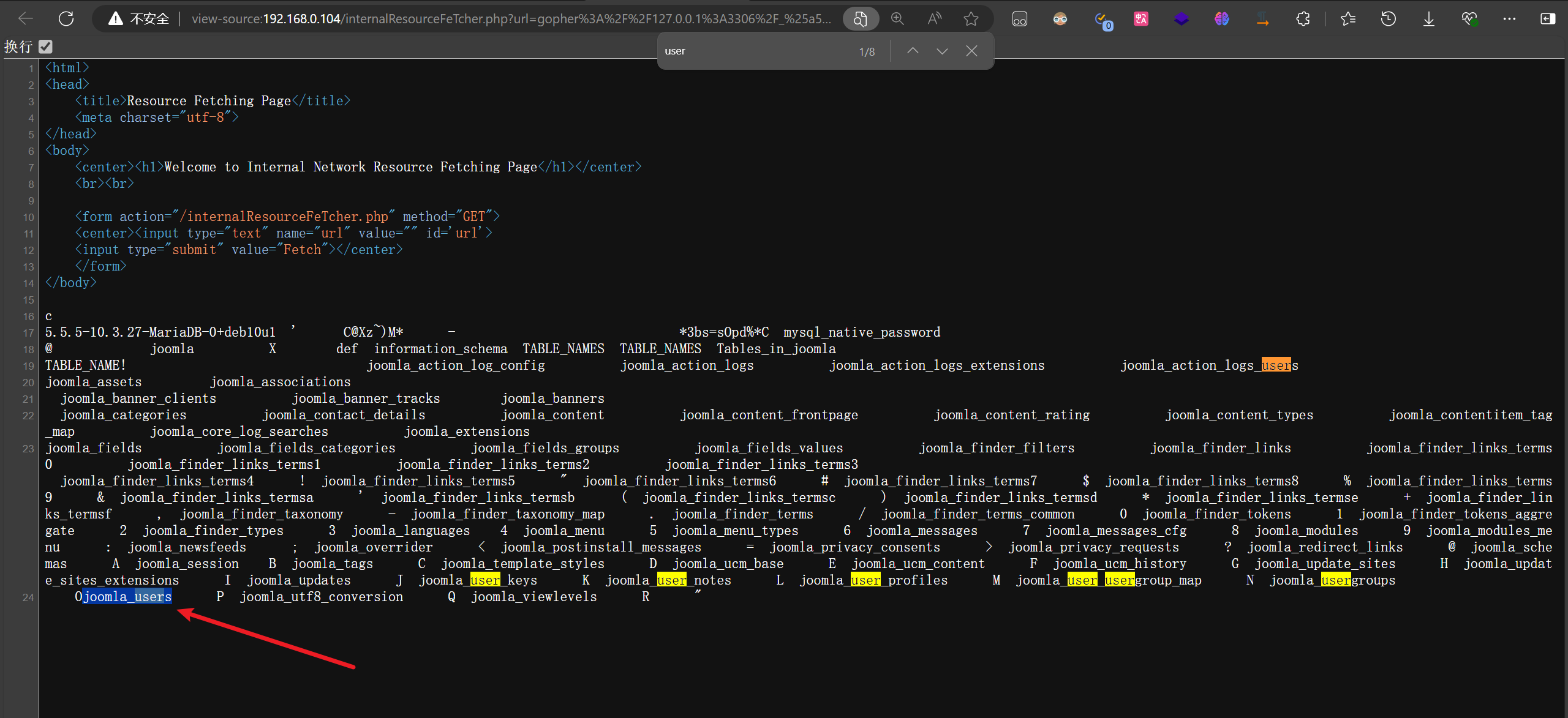
Task: Click the 'joomla_user_profiles' text
Action: 873,580
